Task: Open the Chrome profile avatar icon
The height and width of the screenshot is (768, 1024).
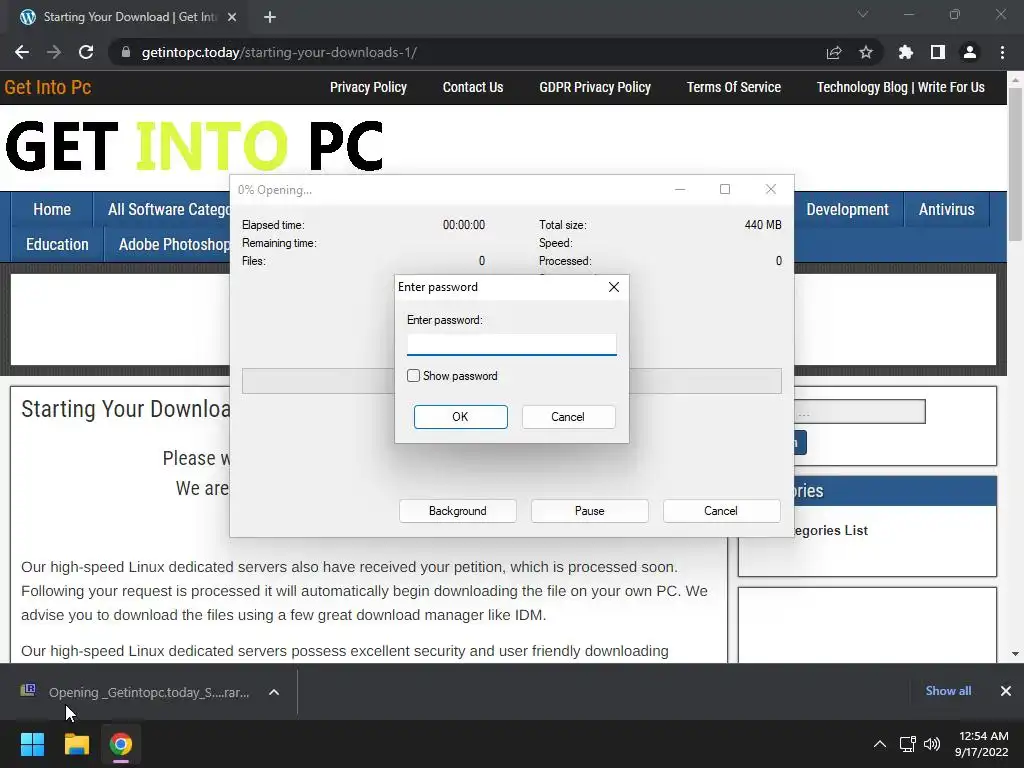Action: click(970, 52)
